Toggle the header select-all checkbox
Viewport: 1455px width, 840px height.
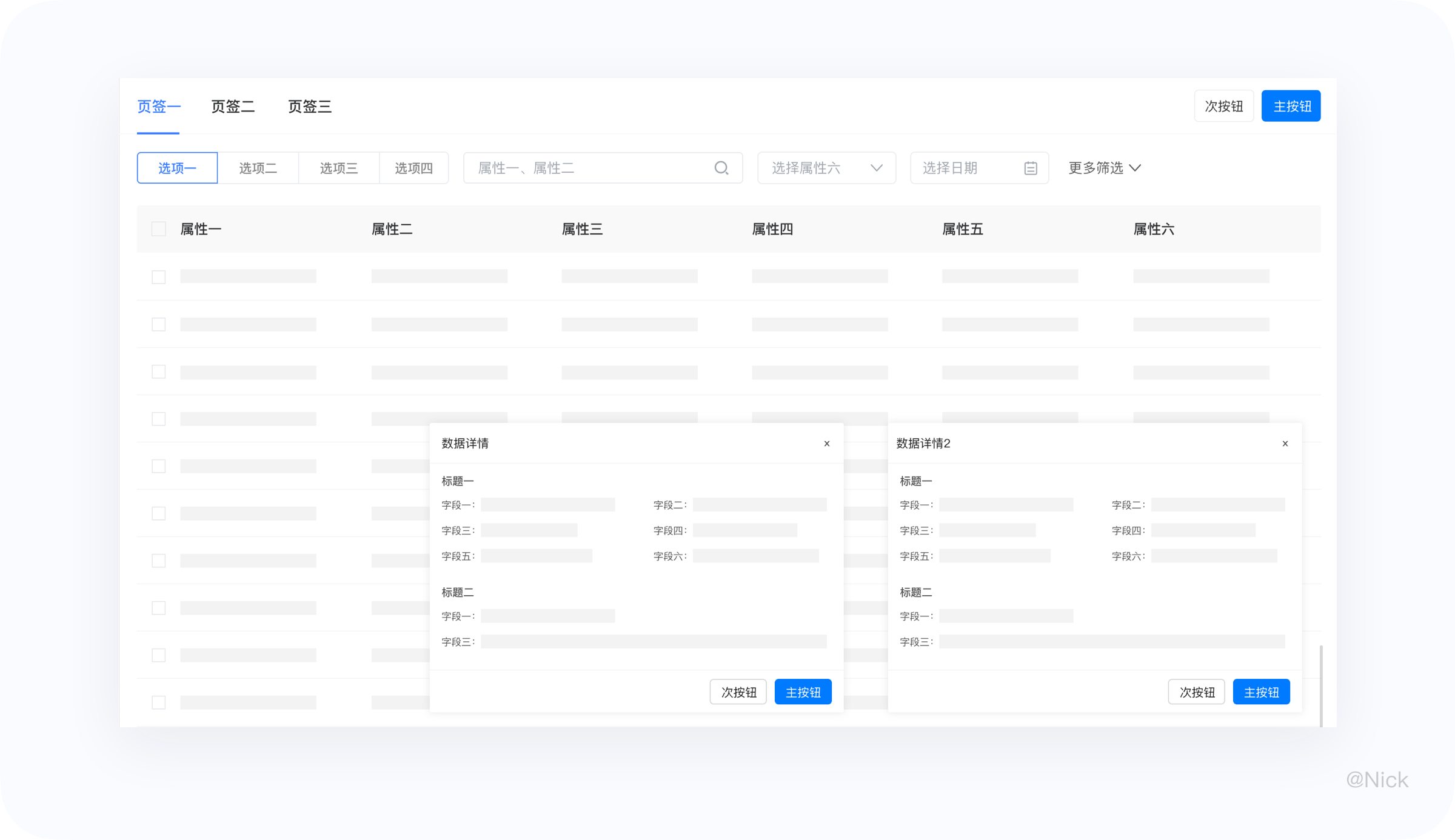click(159, 229)
